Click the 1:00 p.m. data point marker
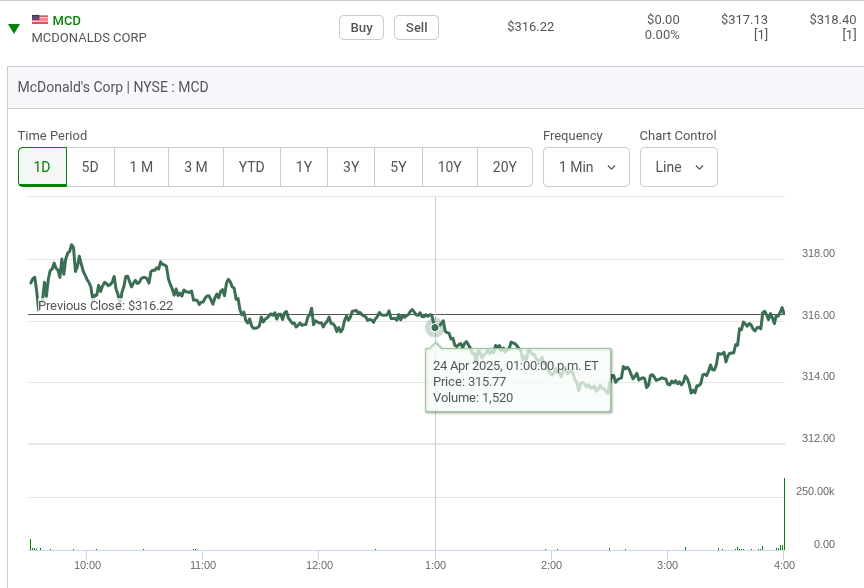Viewport: 864px width, 588px height. point(435,327)
